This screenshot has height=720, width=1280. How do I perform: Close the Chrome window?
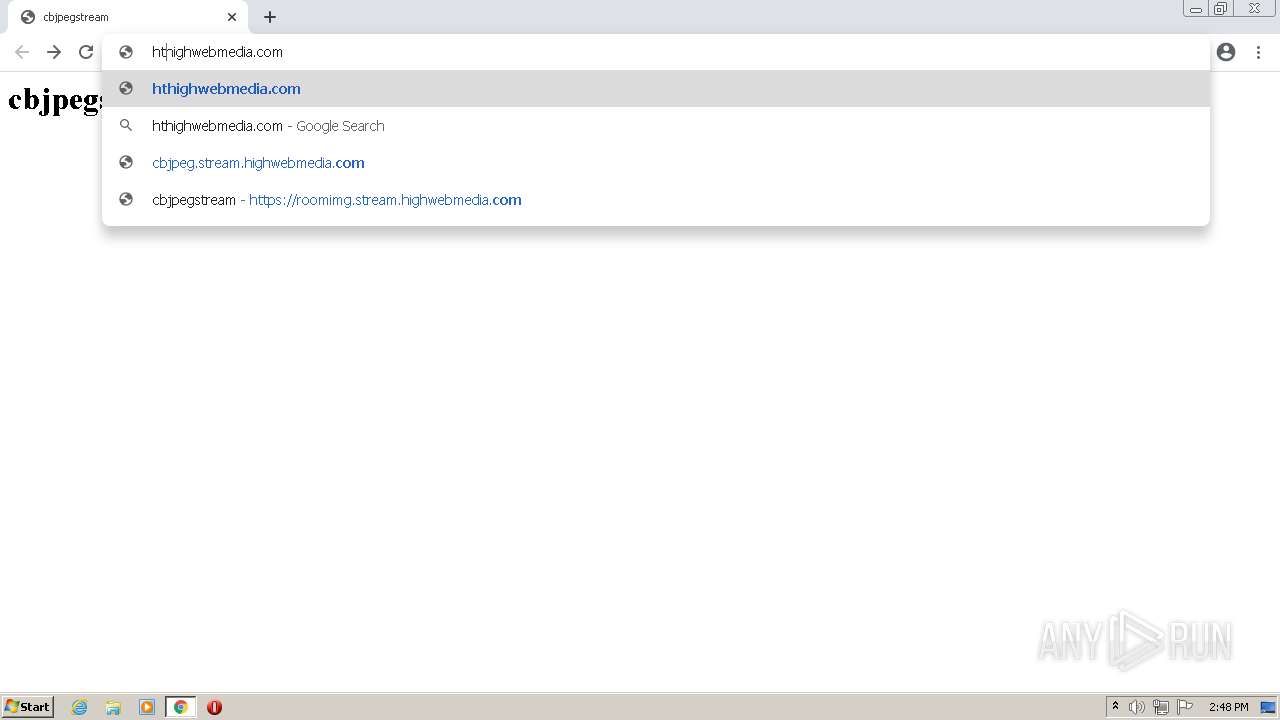tap(1254, 9)
